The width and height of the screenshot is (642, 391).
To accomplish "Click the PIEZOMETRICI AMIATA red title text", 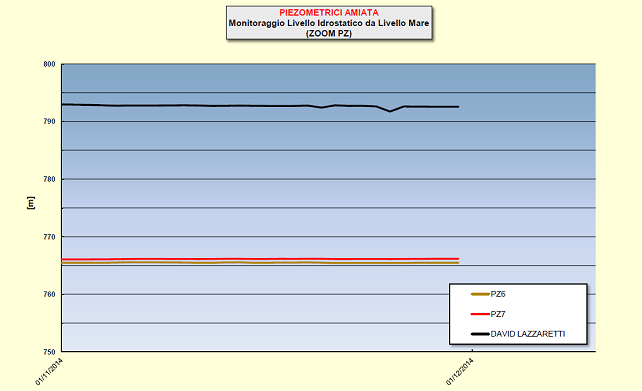I will (329, 13).
